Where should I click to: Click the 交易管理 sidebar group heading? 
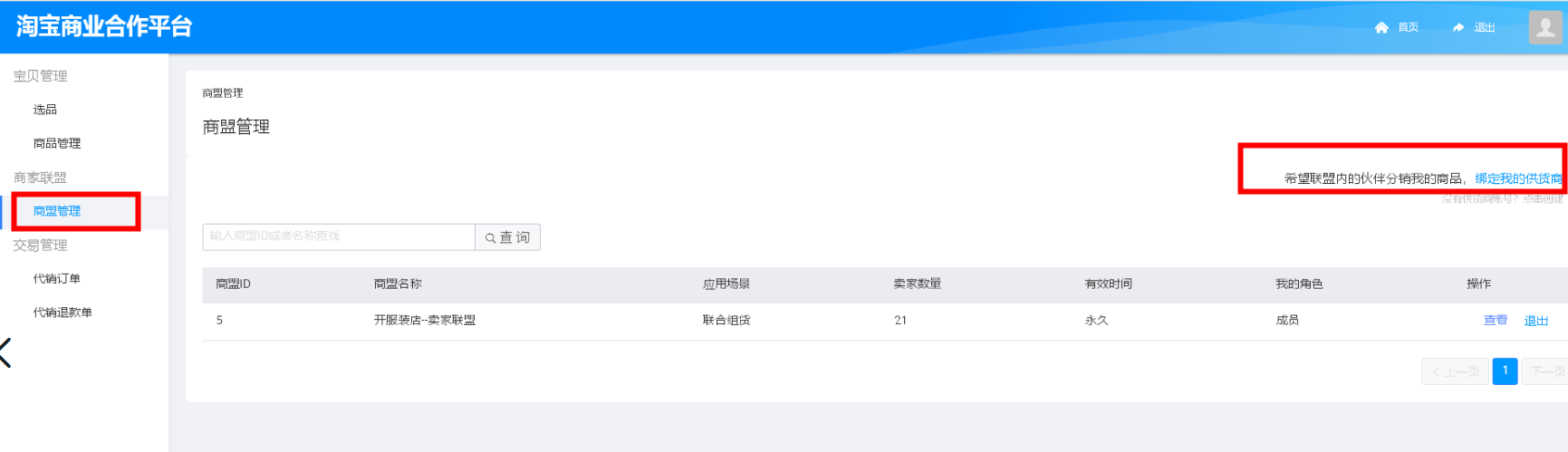(40, 245)
